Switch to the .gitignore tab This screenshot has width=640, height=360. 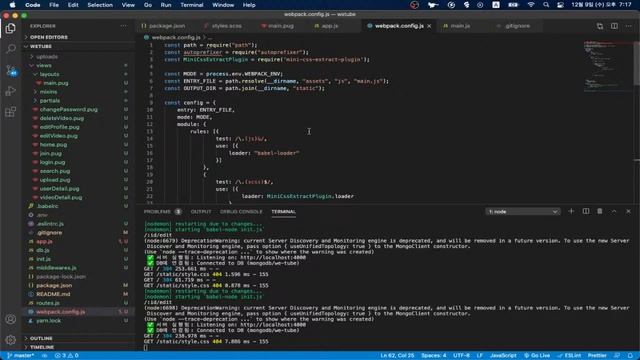tap(517, 26)
